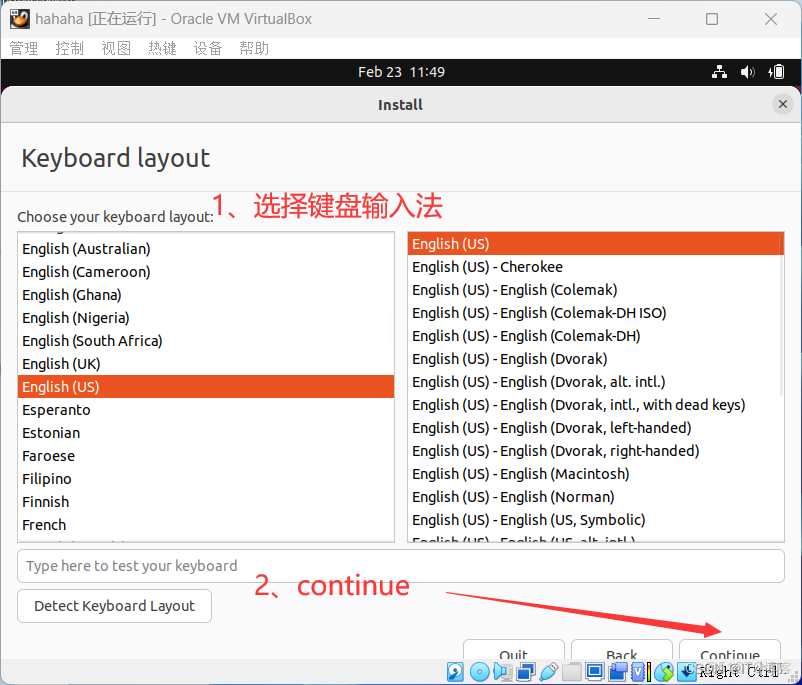Click the mouse integration icon in the status bar
Screen dimensions: 802x685
[663, 672]
